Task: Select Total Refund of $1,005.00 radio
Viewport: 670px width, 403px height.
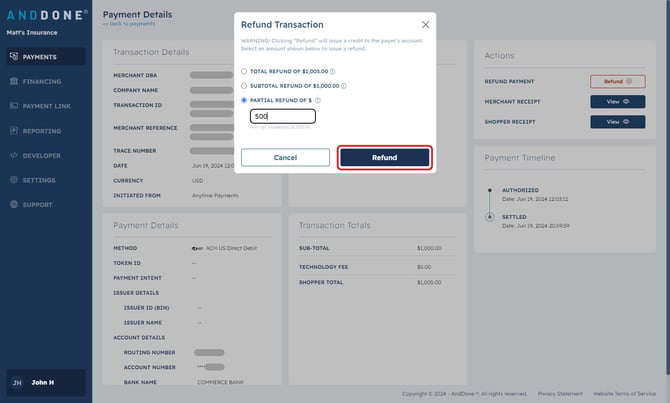Action: click(x=244, y=71)
